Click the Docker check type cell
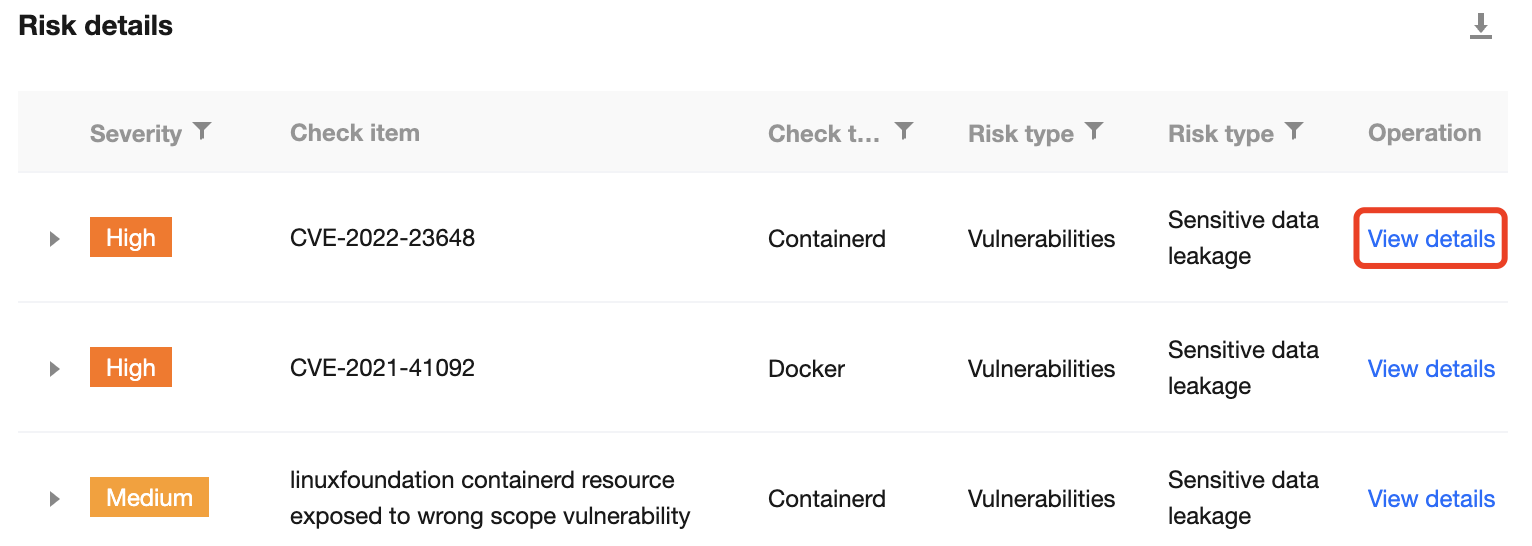The height and width of the screenshot is (546, 1532). [x=806, y=369]
